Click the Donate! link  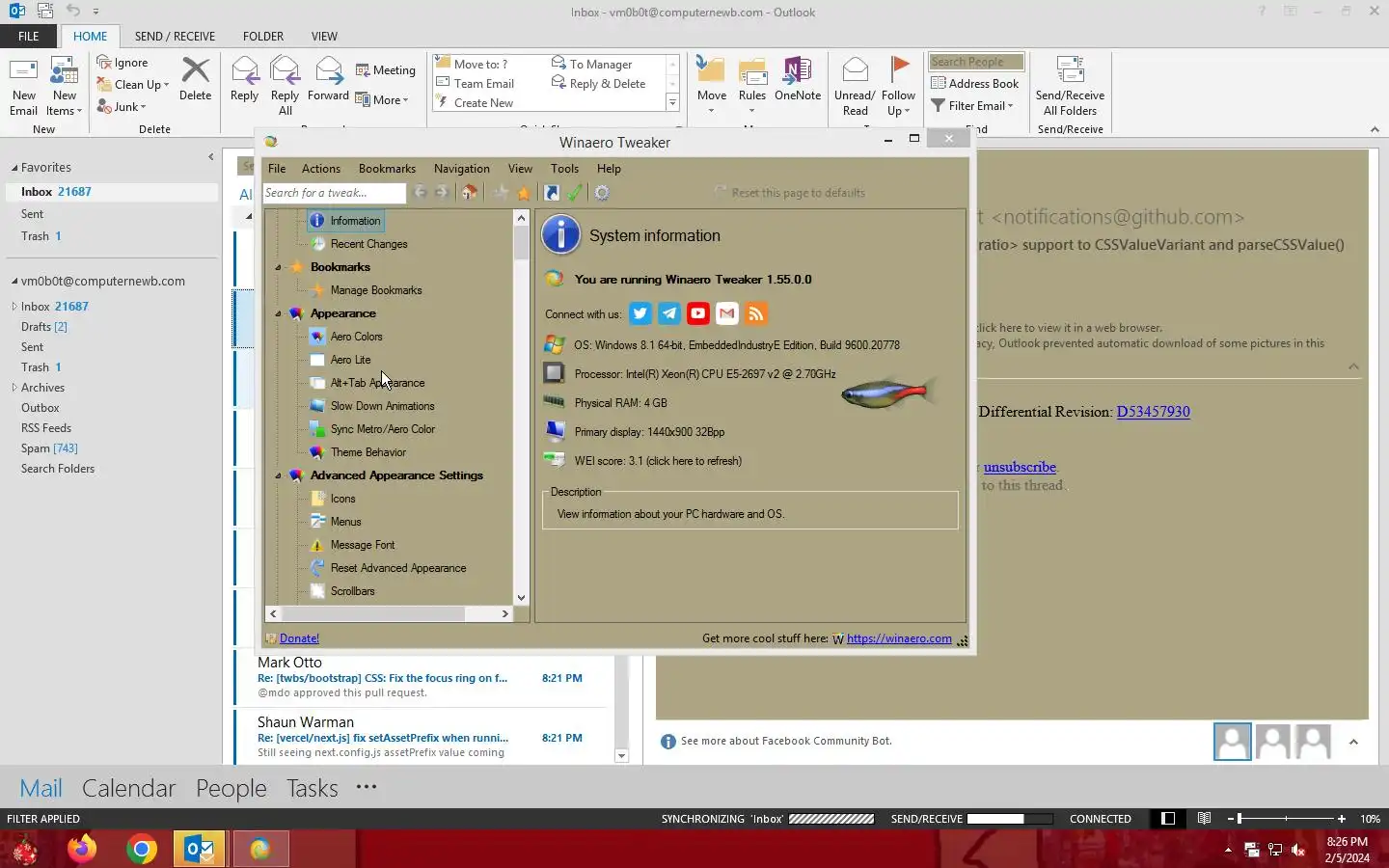coord(299,638)
